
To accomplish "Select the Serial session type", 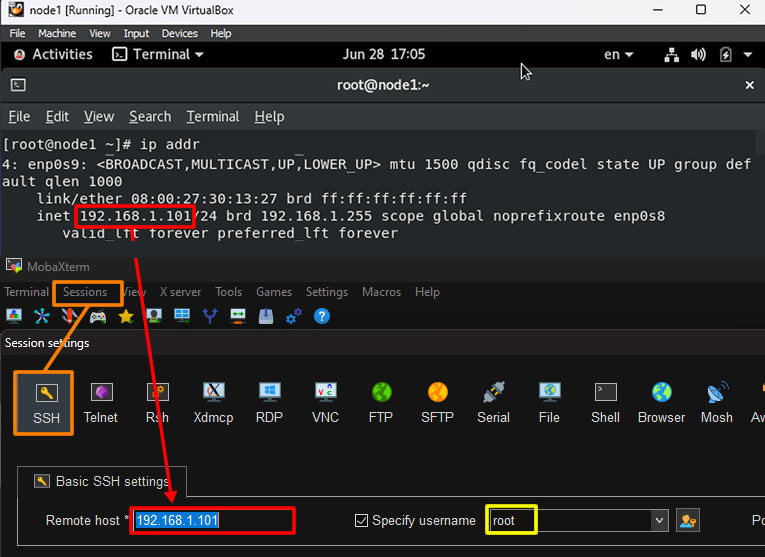I will point(493,403).
